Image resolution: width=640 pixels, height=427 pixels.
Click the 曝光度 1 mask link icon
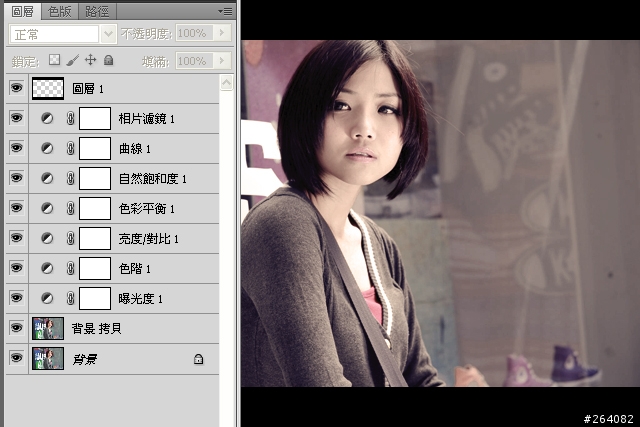click(70, 298)
